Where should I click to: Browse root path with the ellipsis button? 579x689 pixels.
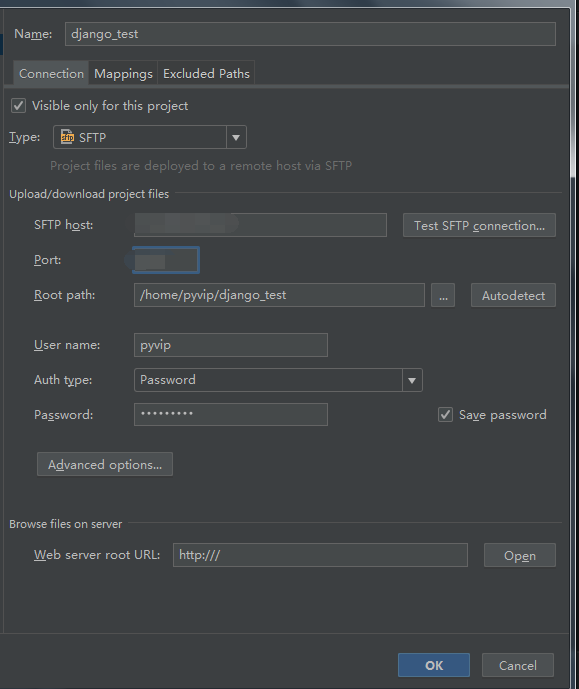[443, 295]
